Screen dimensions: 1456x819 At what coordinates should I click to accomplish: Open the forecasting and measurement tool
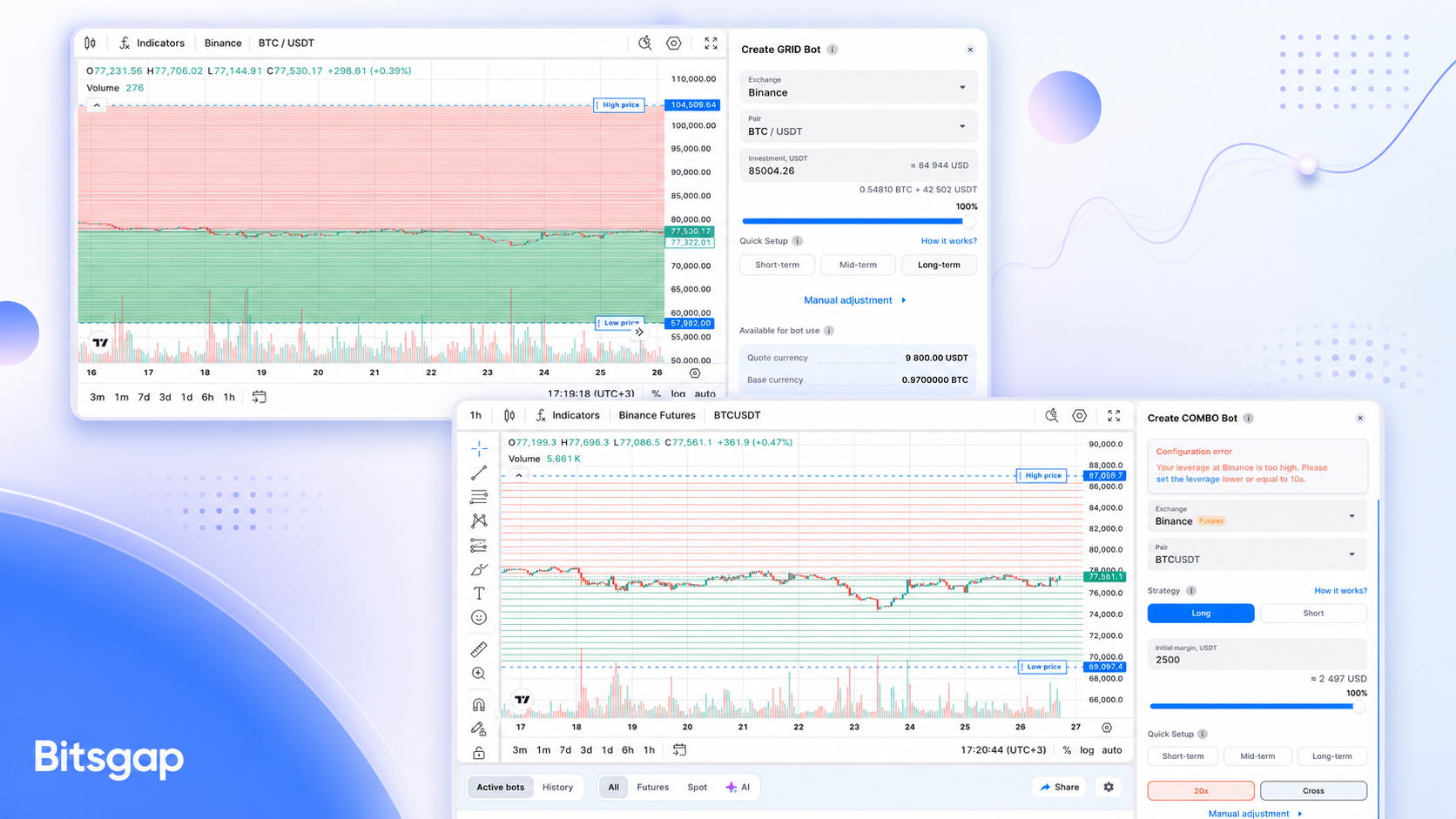tap(479, 545)
